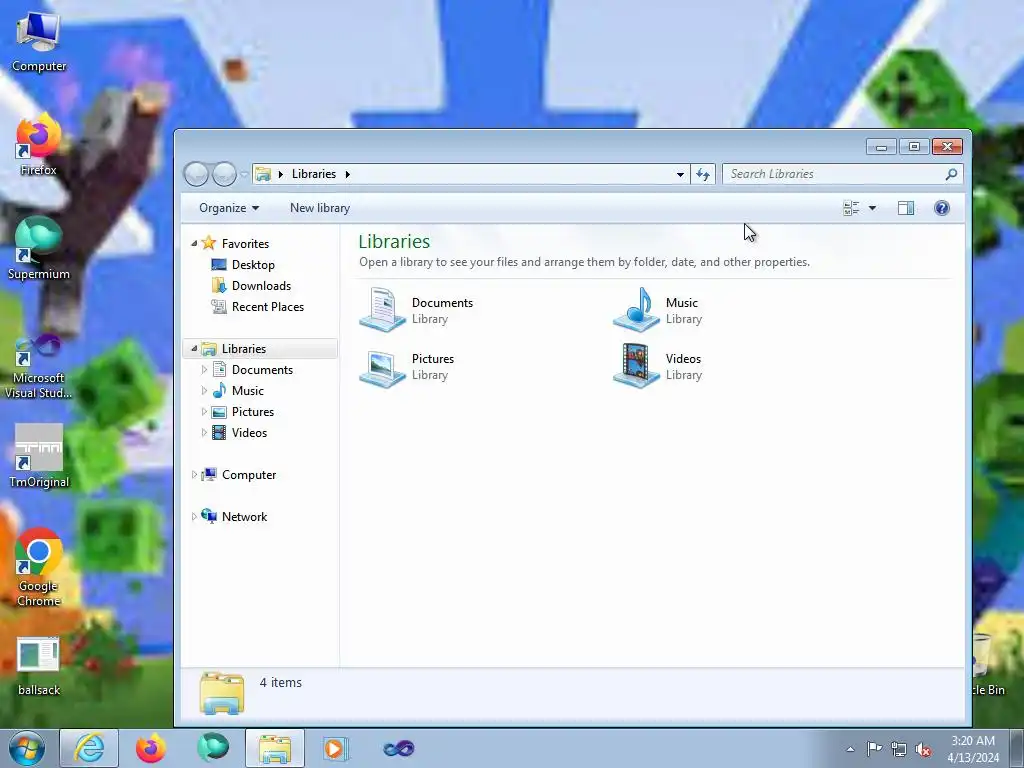Screen dimensions: 1024x768
Task: Show hidden tray icons arrow
Action: (850, 749)
